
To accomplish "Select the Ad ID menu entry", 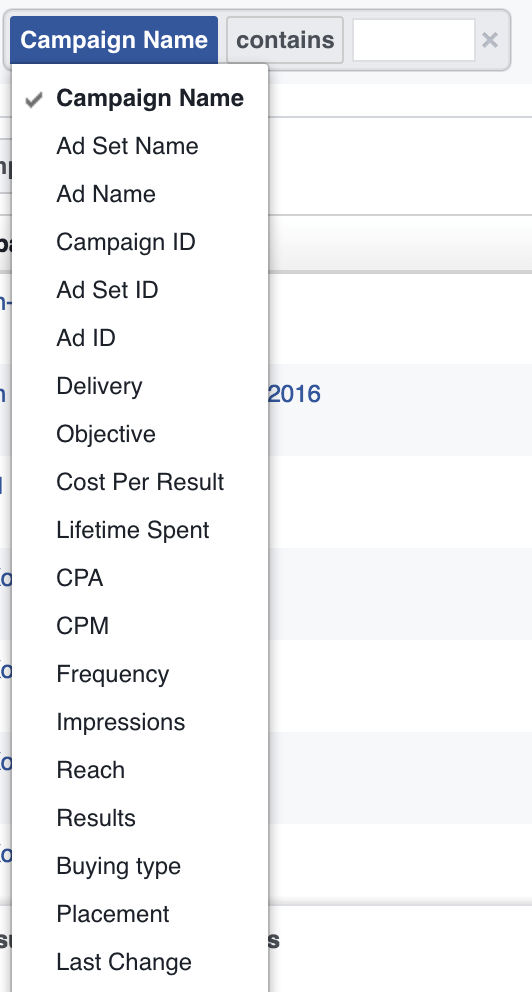I will tap(140, 338).
